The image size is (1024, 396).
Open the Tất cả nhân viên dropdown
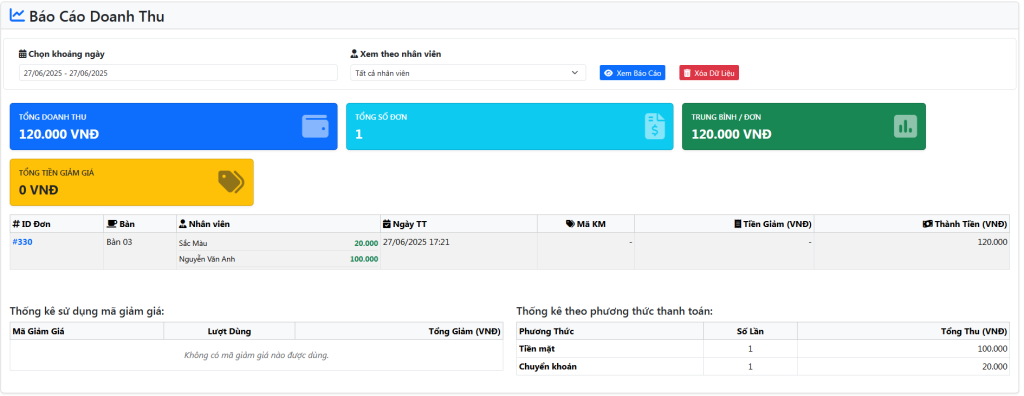coord(468,73)
